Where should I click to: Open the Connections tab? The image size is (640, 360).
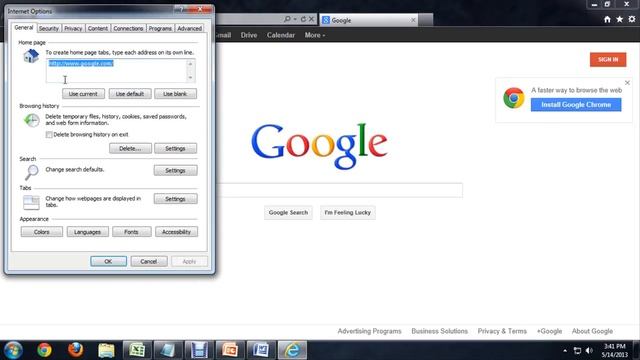click(128, 28)
